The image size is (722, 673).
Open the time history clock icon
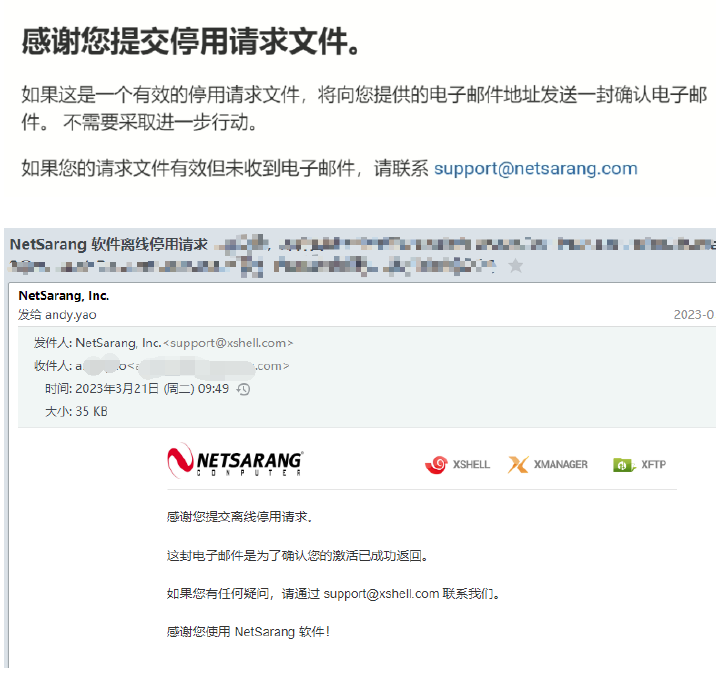(x=243, y=389)
